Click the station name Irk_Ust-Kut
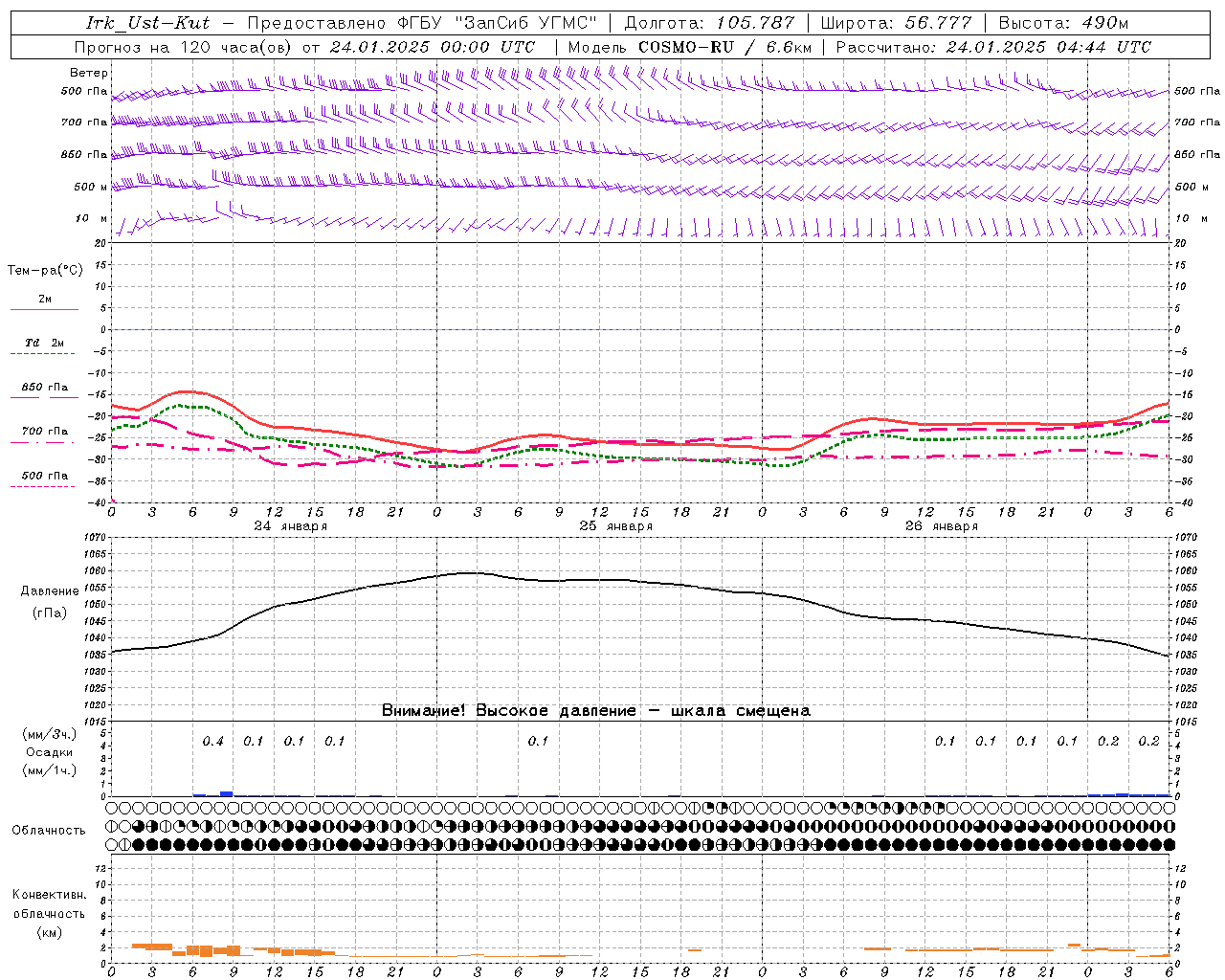This screenshot has width=1225, height=980. 148,23
